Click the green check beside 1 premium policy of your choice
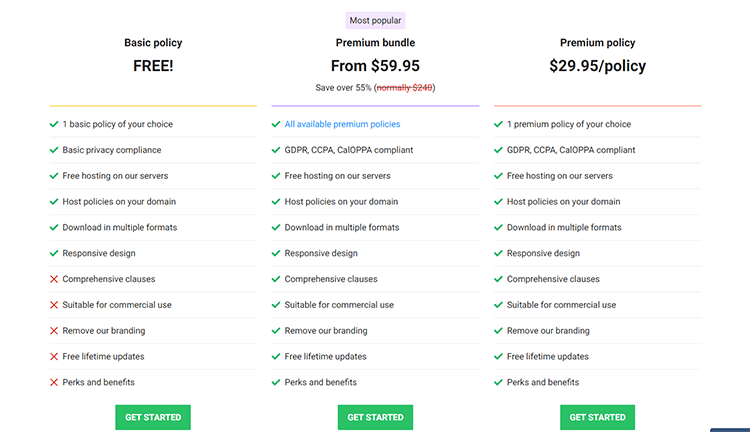This screenshot has height=432, width=750. point(498,124)
